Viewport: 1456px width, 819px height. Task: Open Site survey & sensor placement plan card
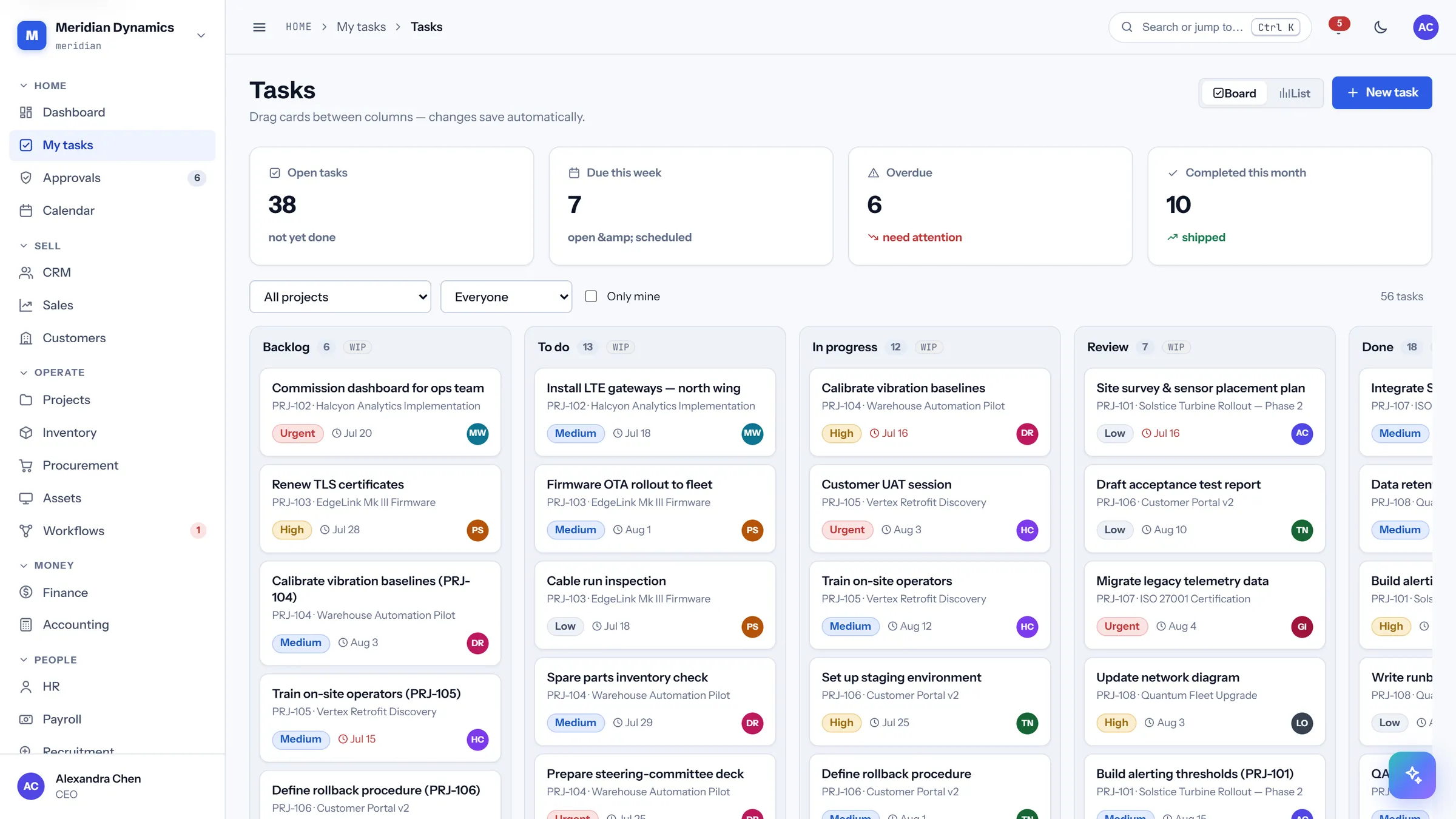[x=1204, y=412]
